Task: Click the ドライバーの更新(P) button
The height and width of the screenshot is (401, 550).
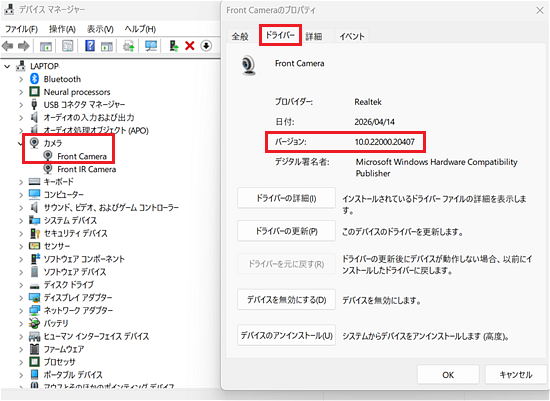Action: 286,231
